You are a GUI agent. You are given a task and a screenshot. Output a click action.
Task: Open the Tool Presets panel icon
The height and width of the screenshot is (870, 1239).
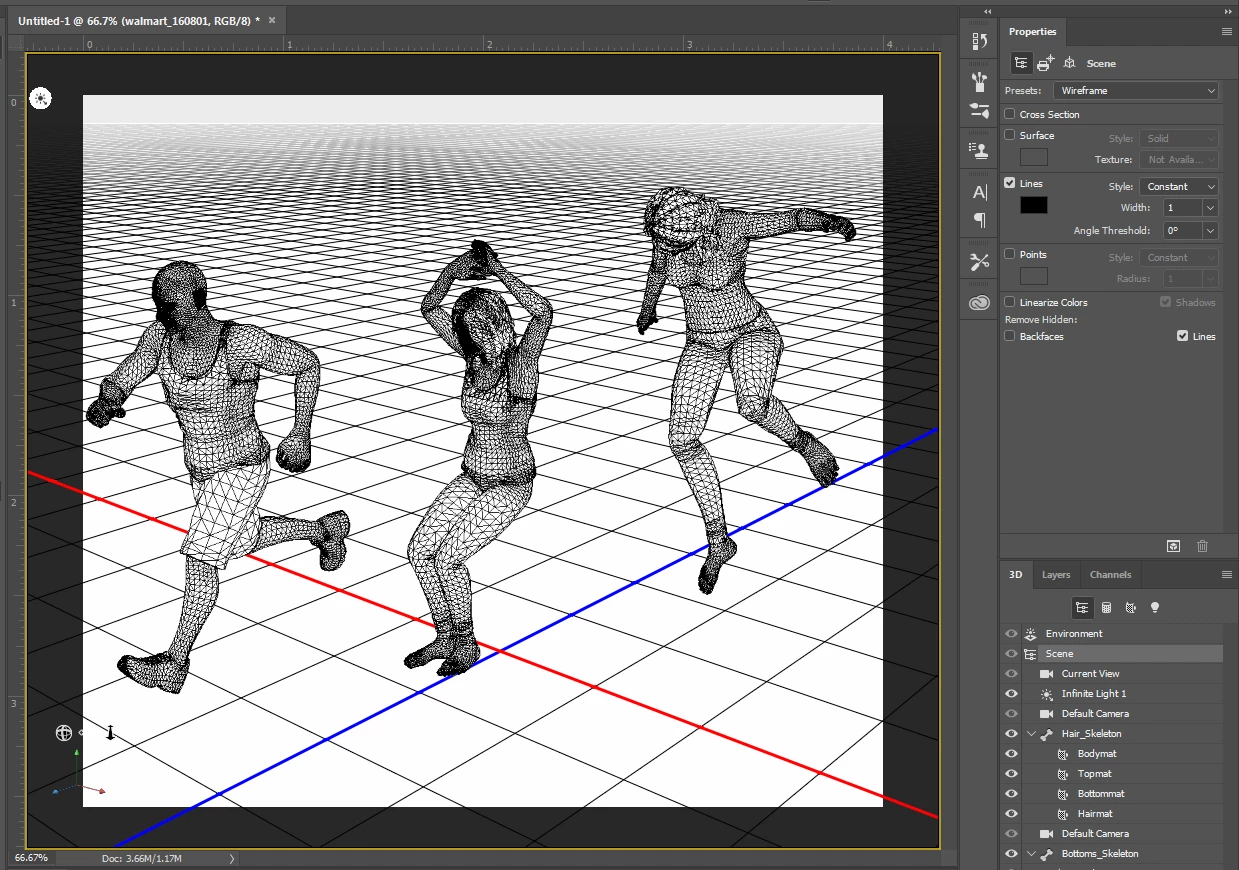point(980,262)
